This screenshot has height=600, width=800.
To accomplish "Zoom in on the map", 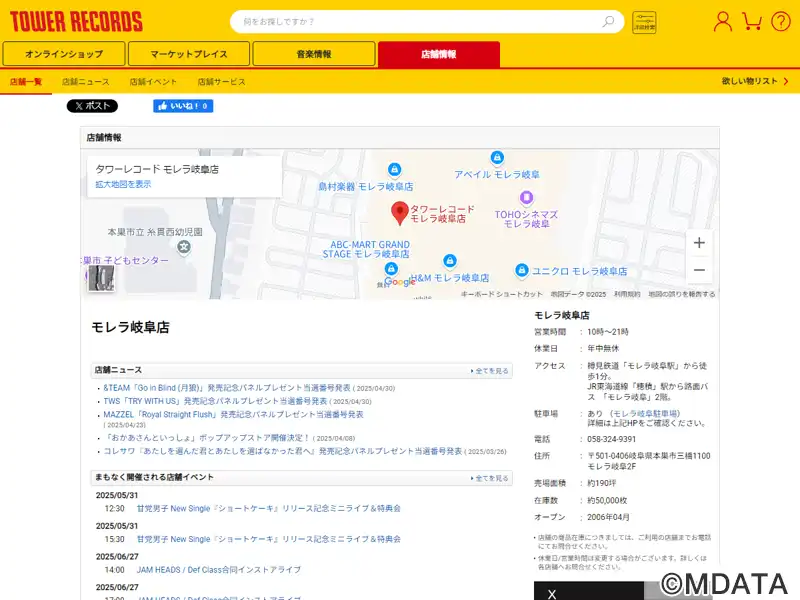I will pos(699,243).
